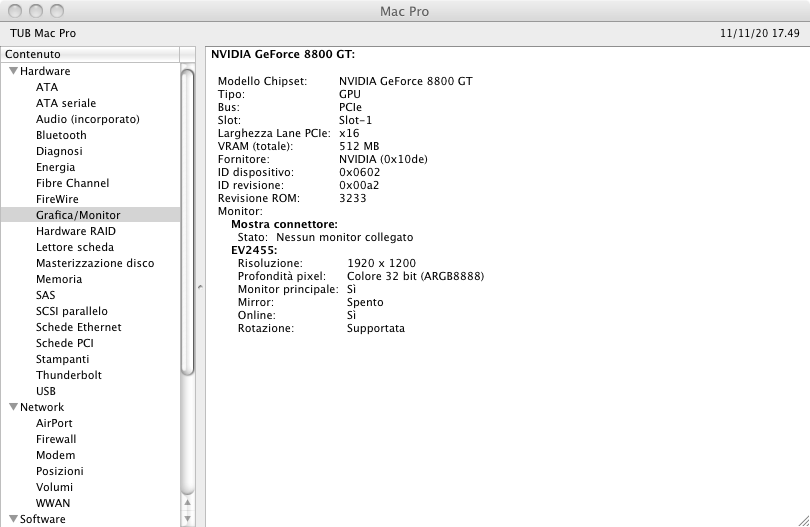Open the Firewall entry
The height and width of the screenshot is (527, 810).
pyautogui.click(x=56, y=439)
